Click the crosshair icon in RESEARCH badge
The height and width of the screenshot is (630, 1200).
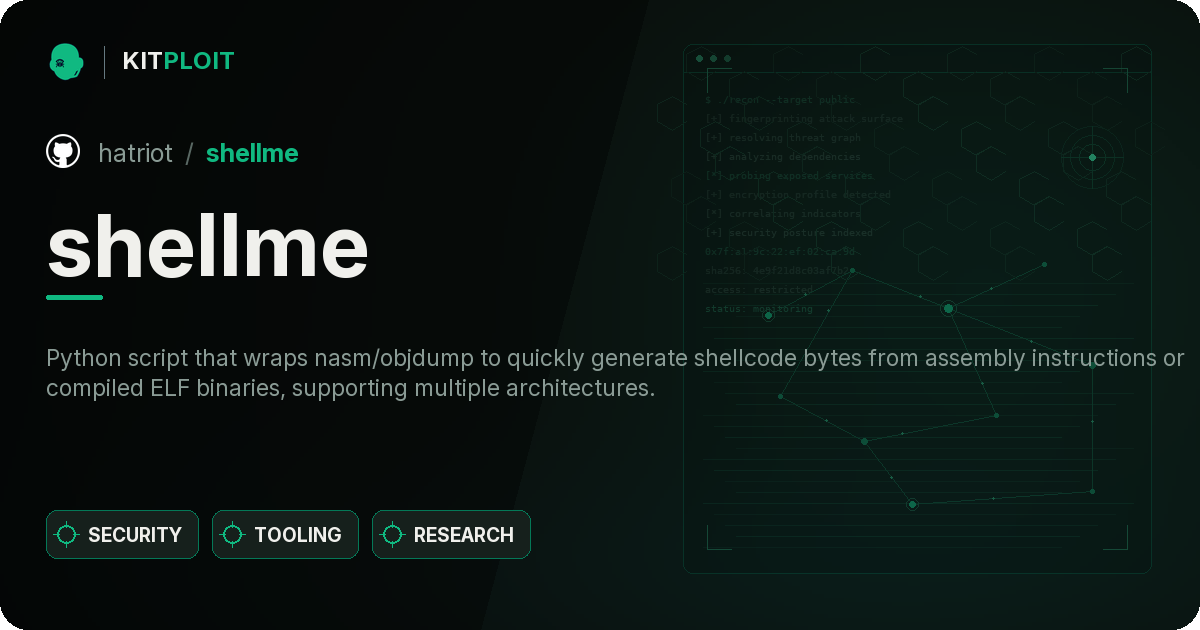pyautogui.click(x=393, y=535)
